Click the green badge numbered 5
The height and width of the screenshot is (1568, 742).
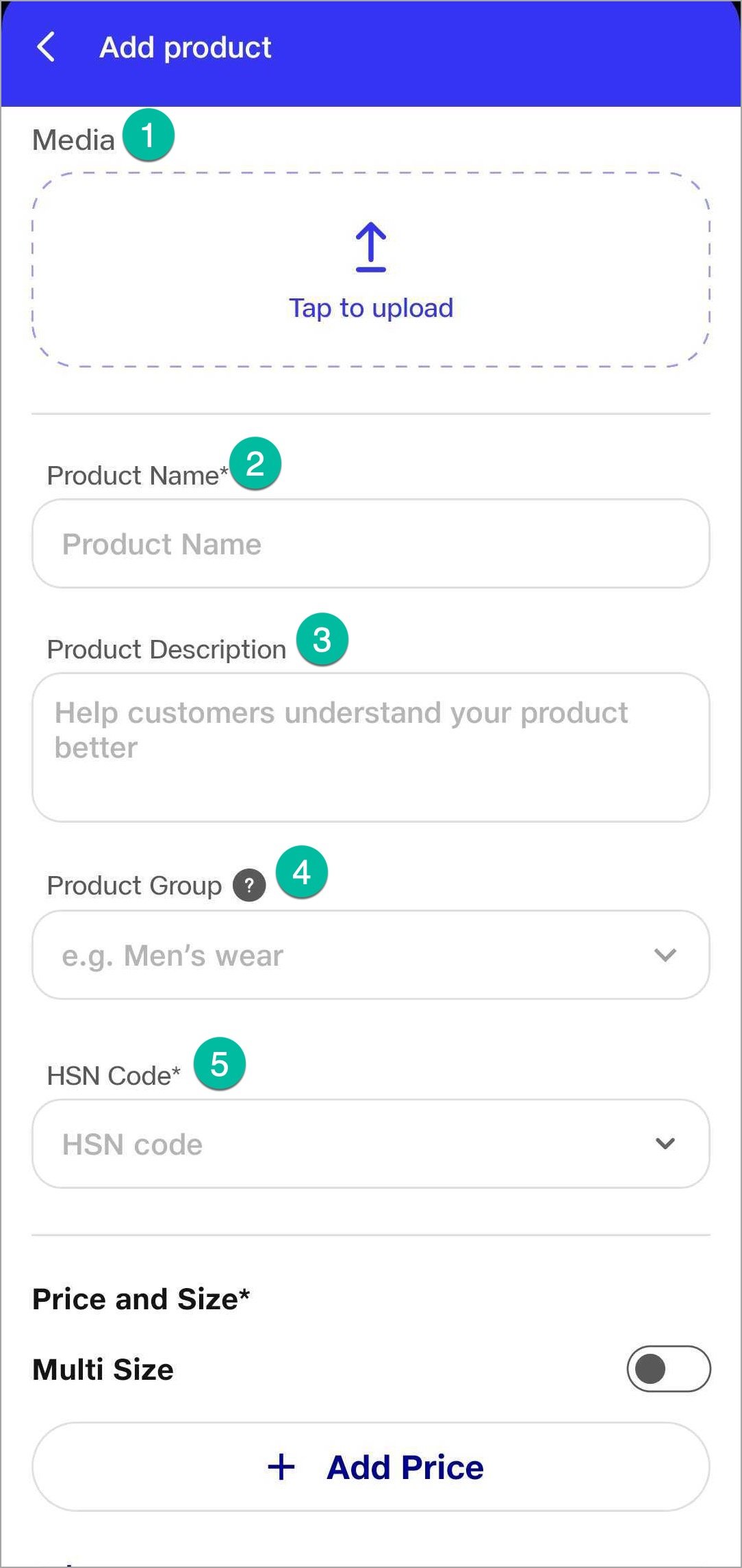coord(220,1064)
